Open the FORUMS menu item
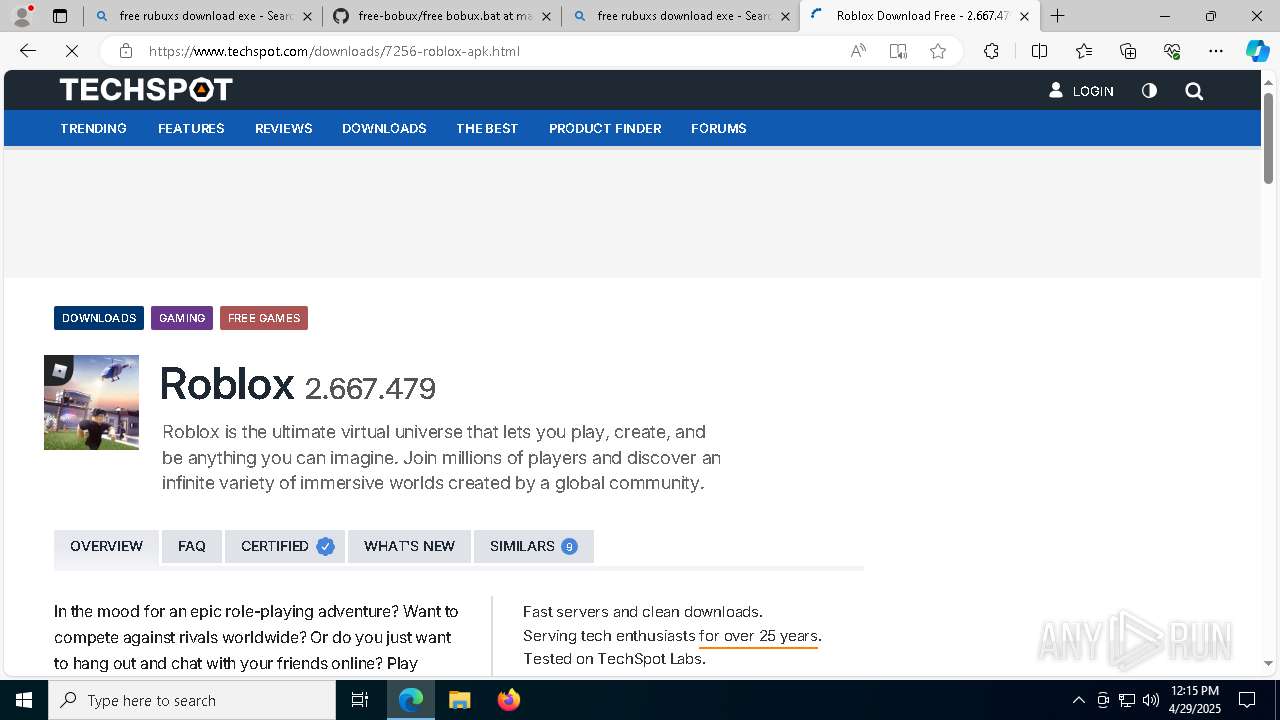The width and height of the screenshot is (1280, 720). click(719, 128)
